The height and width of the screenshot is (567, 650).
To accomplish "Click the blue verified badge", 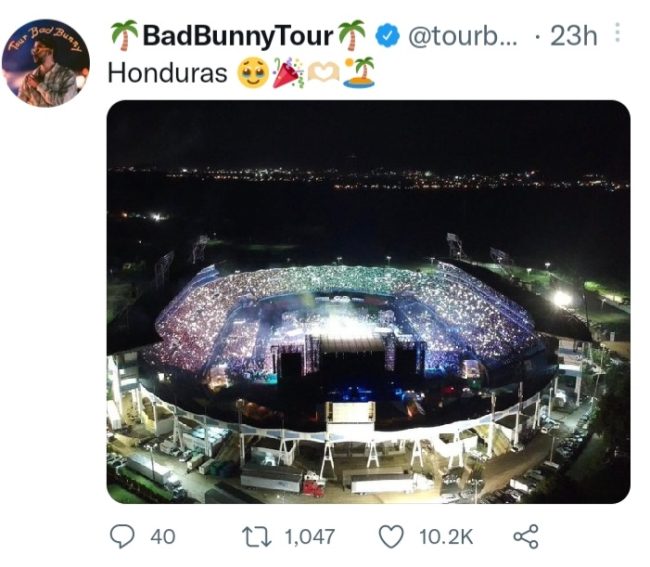I will click(387, 37).
